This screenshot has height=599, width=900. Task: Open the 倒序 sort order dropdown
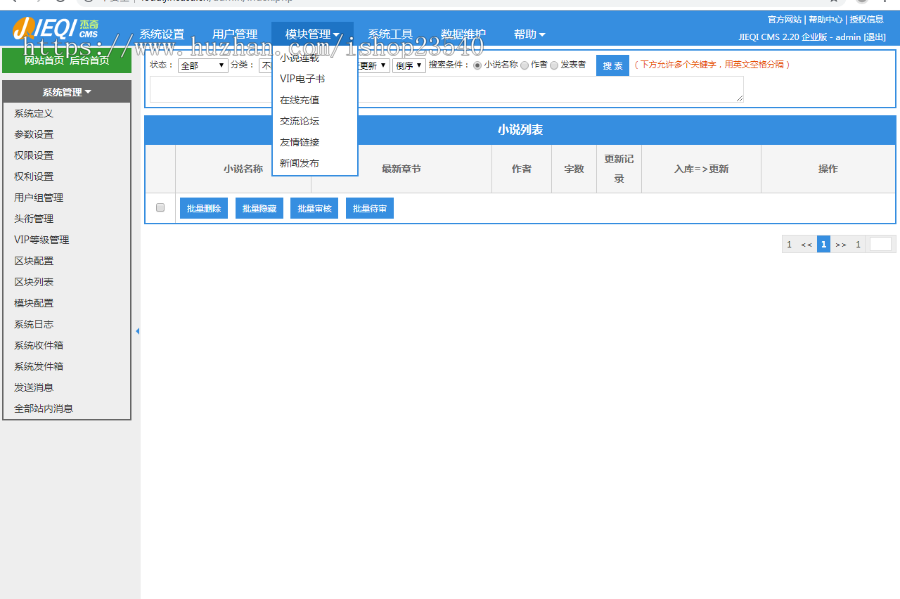point(408,63)
